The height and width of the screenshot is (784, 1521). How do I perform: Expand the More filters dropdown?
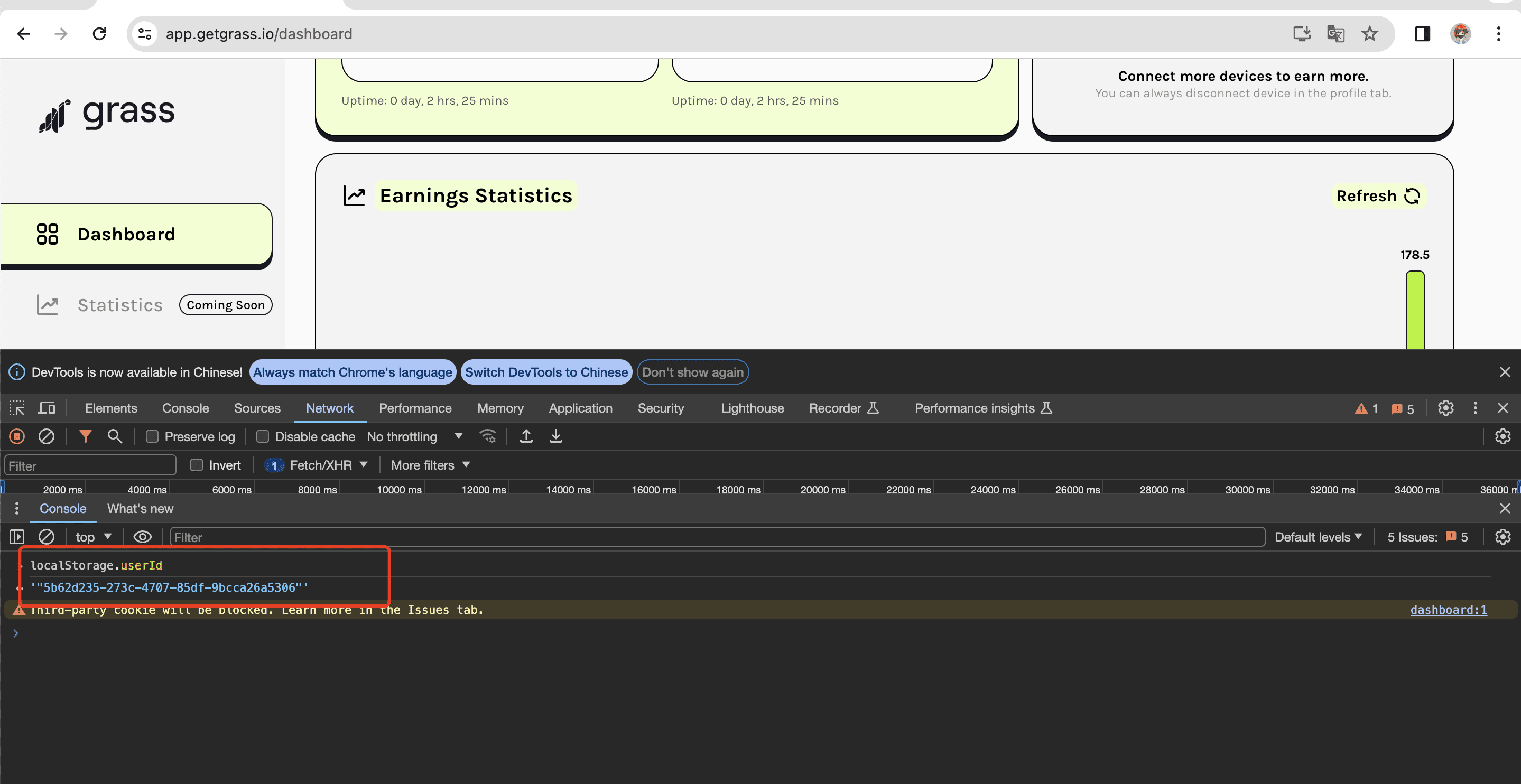pos(430,465)
